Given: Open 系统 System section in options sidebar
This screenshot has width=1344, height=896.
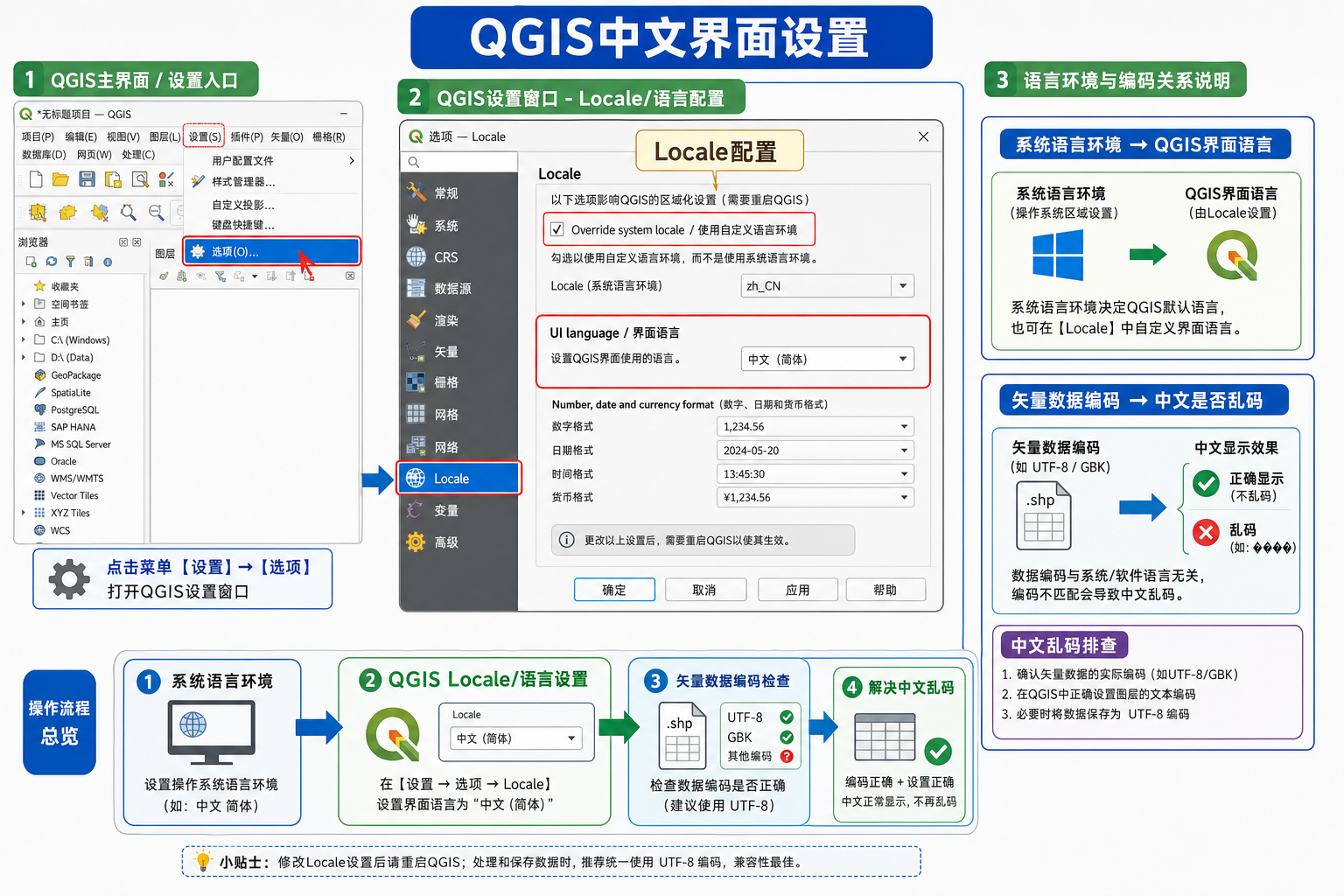Looking at the screenshot, I should coord(458,225).
